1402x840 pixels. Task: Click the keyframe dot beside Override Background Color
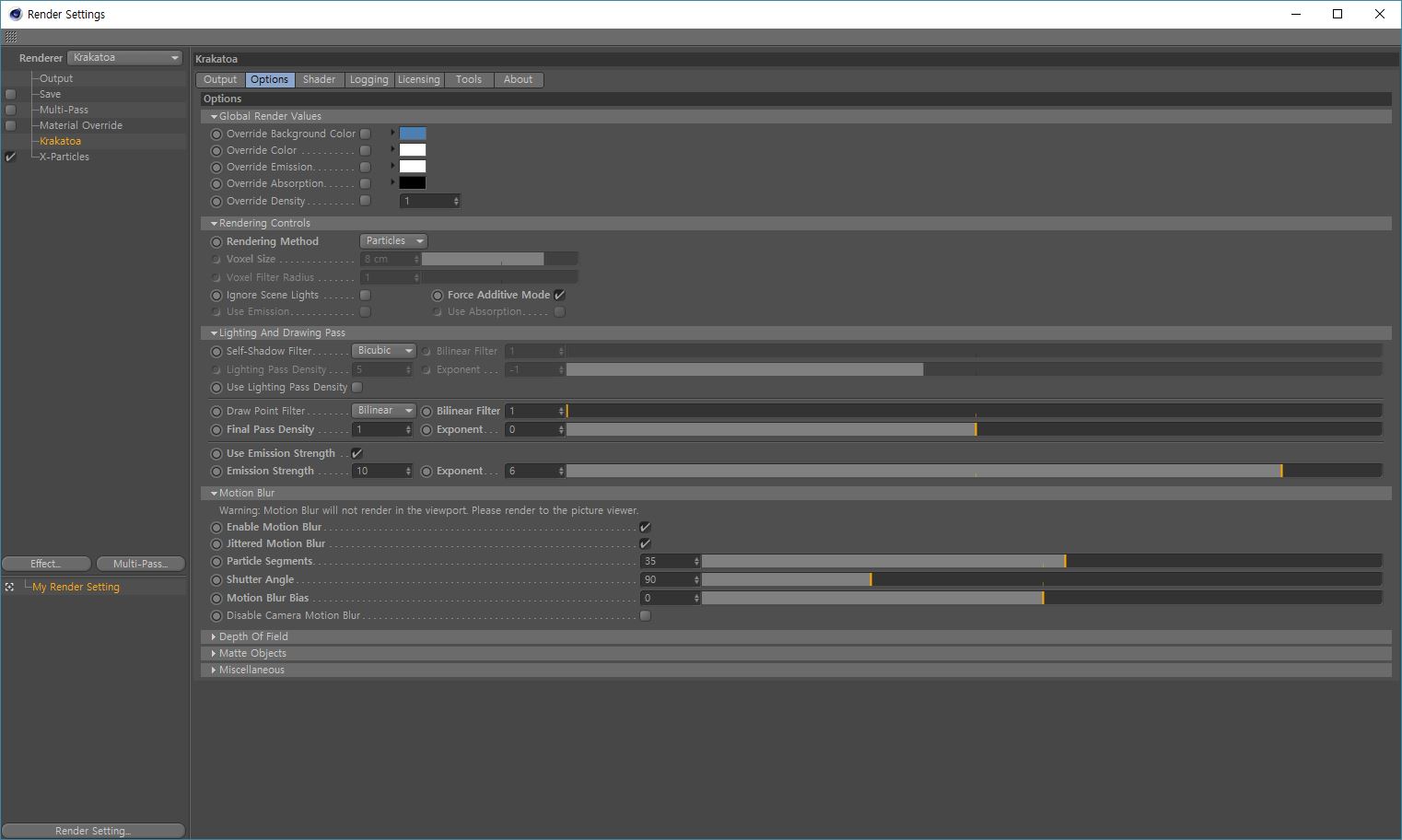point(216,134)
